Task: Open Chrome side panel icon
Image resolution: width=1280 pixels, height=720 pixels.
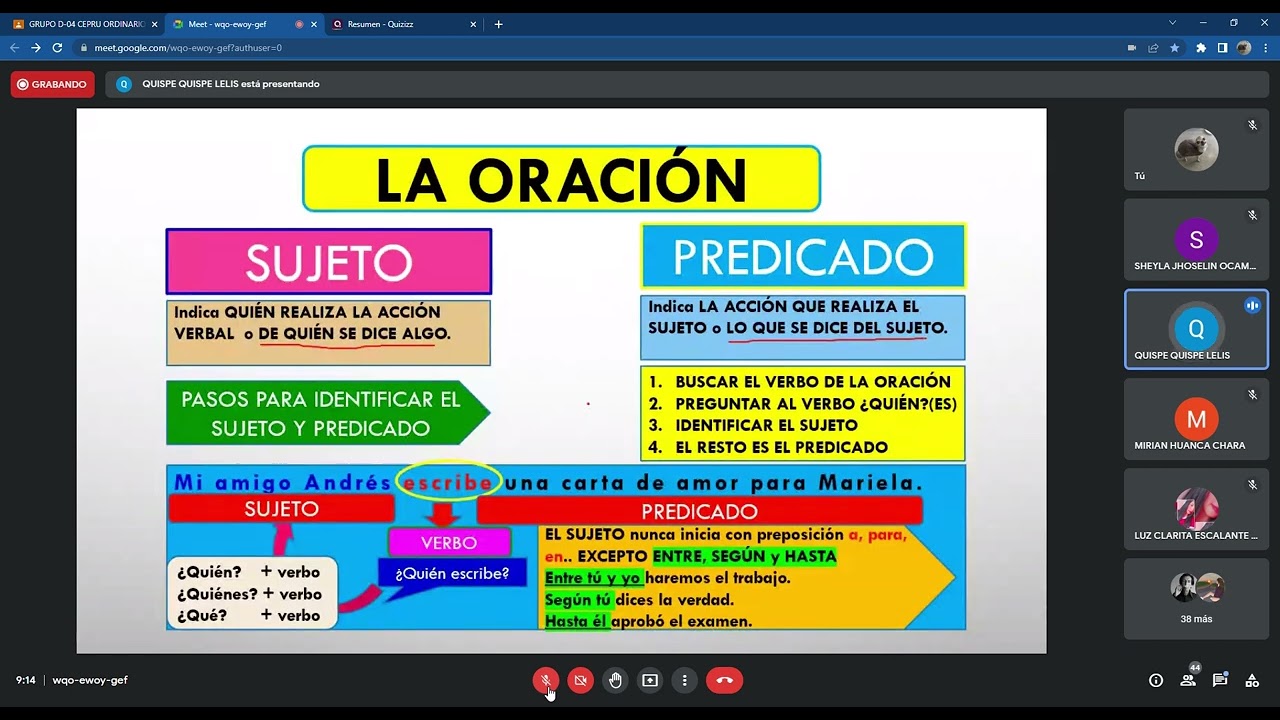Action: (x=1222, y=47)
